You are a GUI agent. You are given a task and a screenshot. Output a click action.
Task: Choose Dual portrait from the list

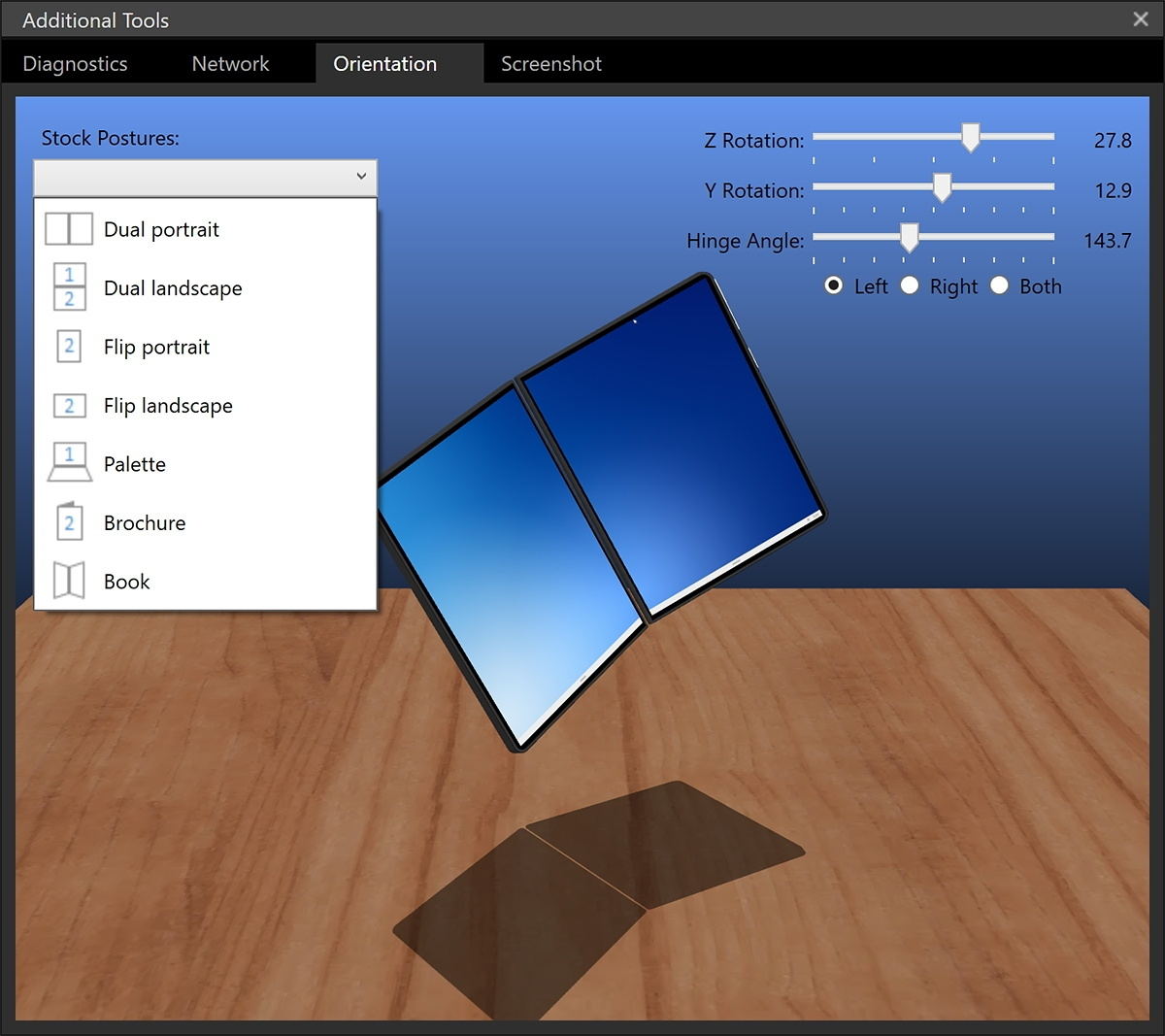click(x=206, y=229)
